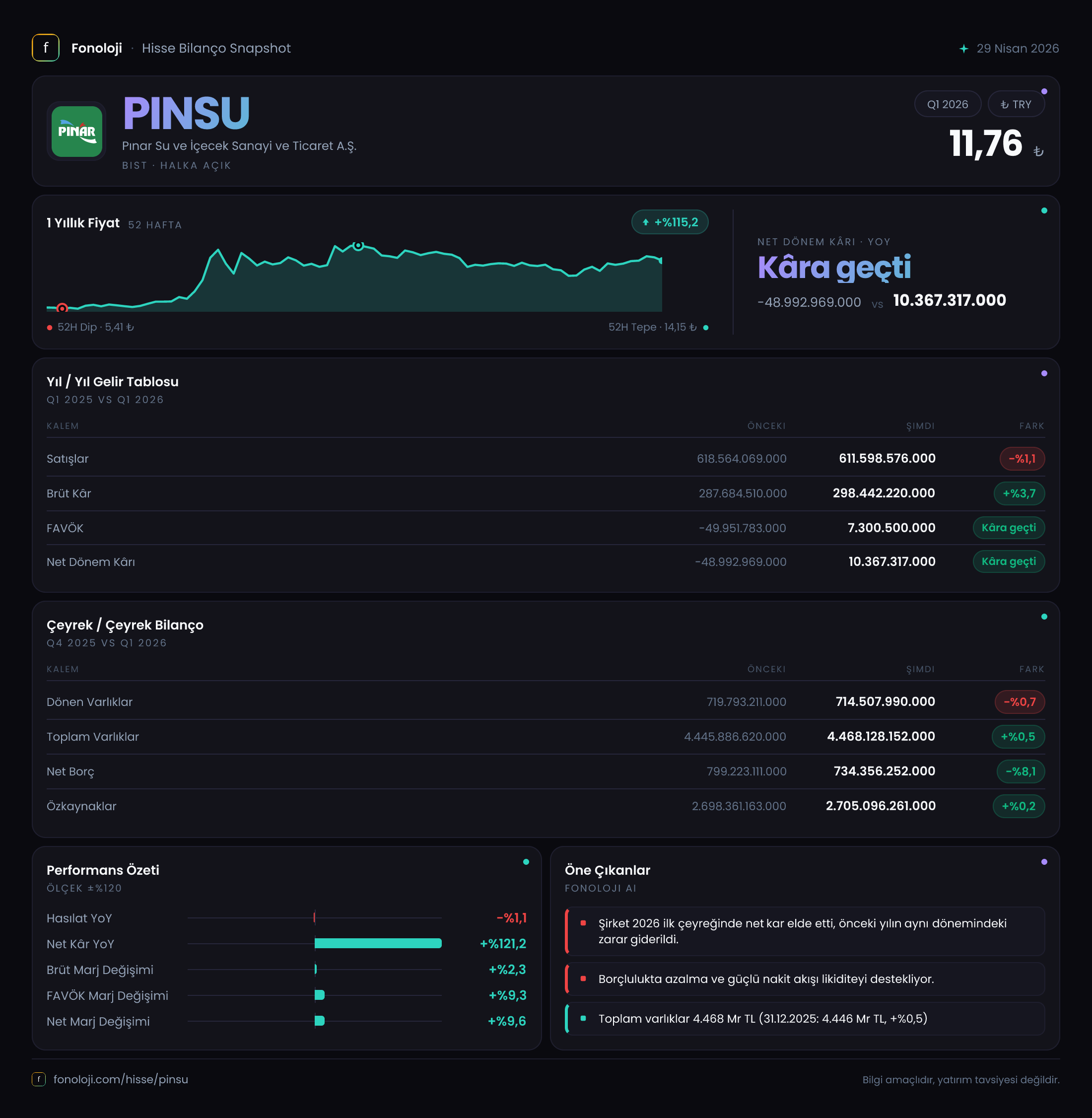Select the Q1 2026 period pill
This screenshot has width=1092, height=1118.
948,104
